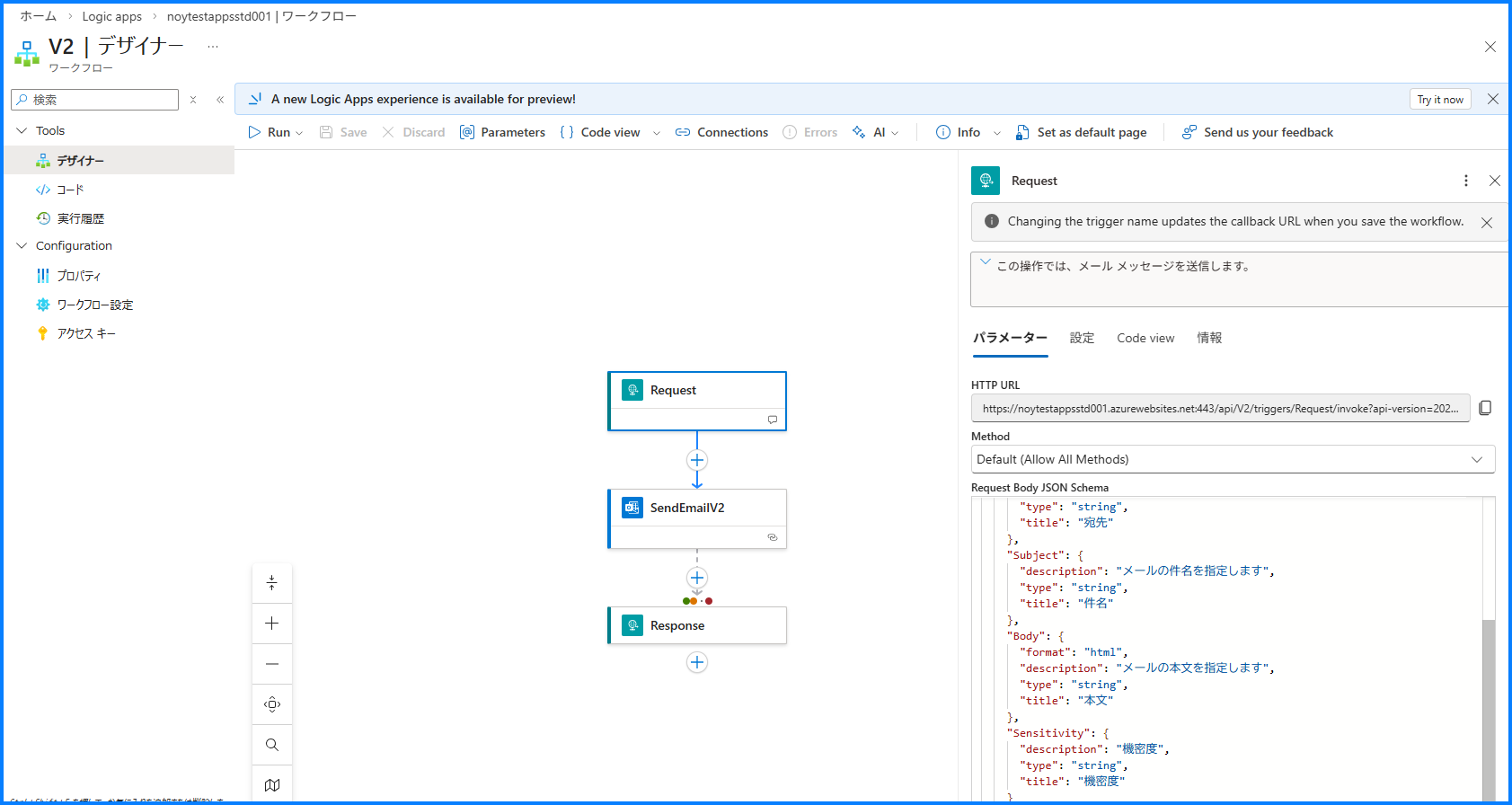This screenshot has height=805, width=1512.
Task: Search the workflow canvas
Action: 272,745
